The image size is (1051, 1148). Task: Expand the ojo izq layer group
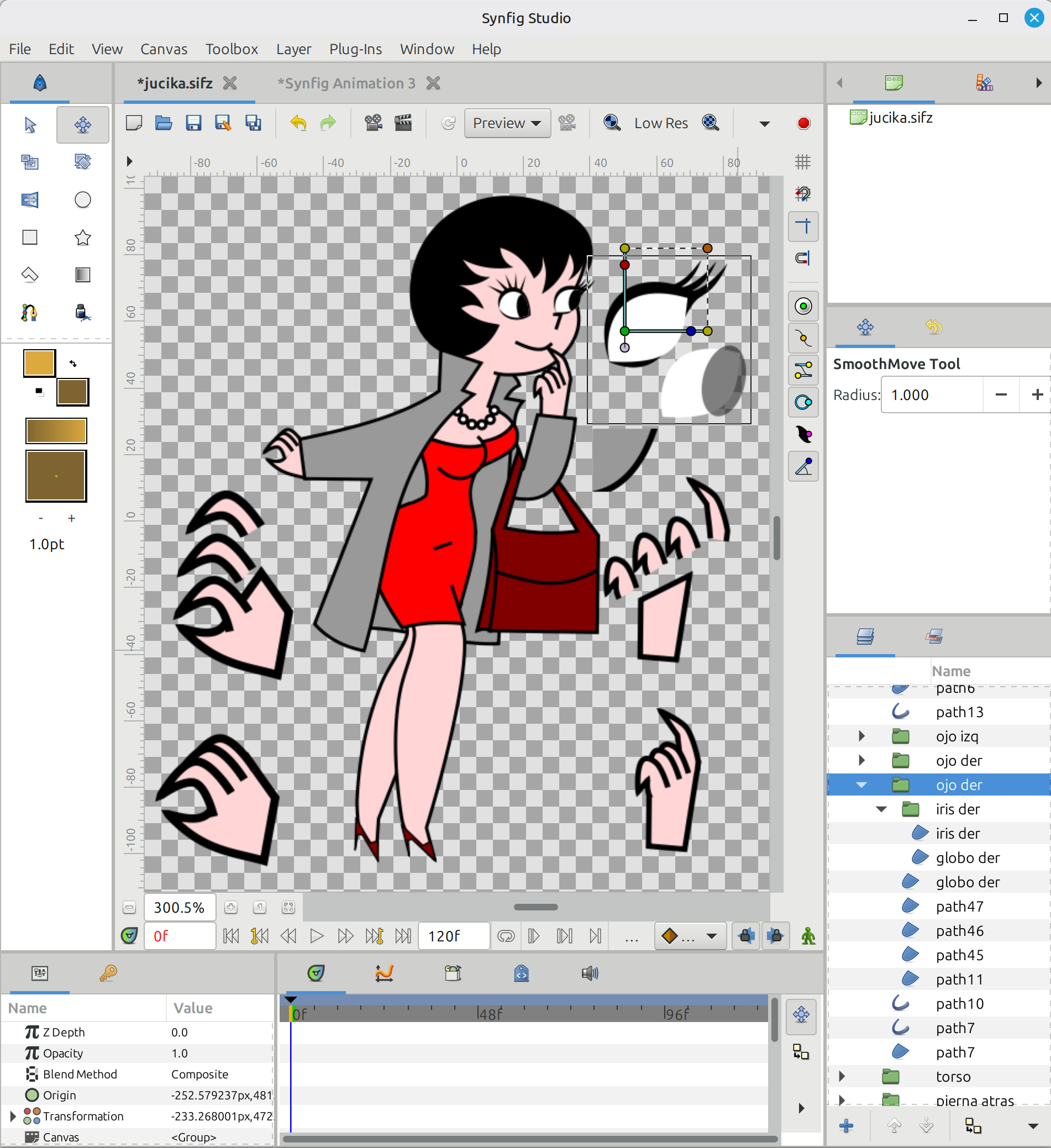pyautogui.click(x=861, y=736)
